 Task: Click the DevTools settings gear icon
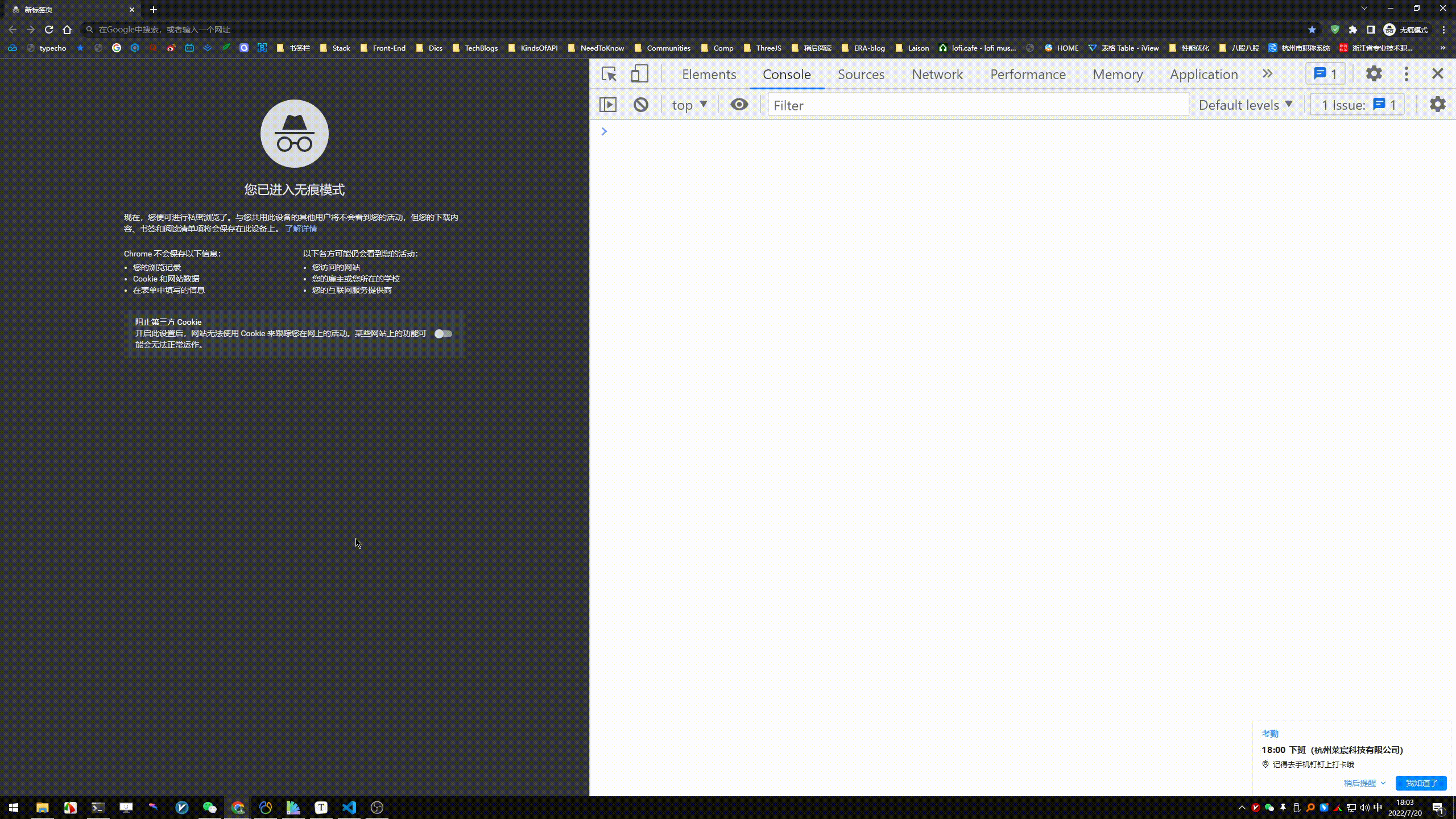(1375, 73)
